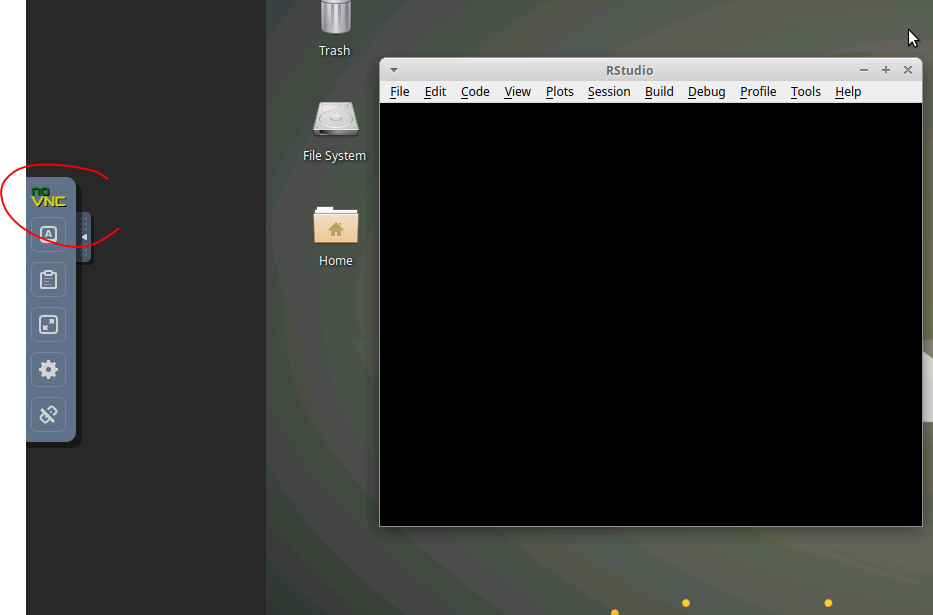Open the RStudio Edit menu
The width and height of the screenshot is (933, 615).
click(x=435, y=92)
